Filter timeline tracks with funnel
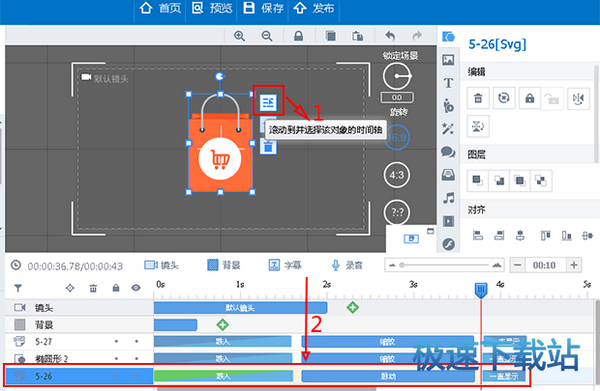Screen dimensions: 600x391 [18, 288]
